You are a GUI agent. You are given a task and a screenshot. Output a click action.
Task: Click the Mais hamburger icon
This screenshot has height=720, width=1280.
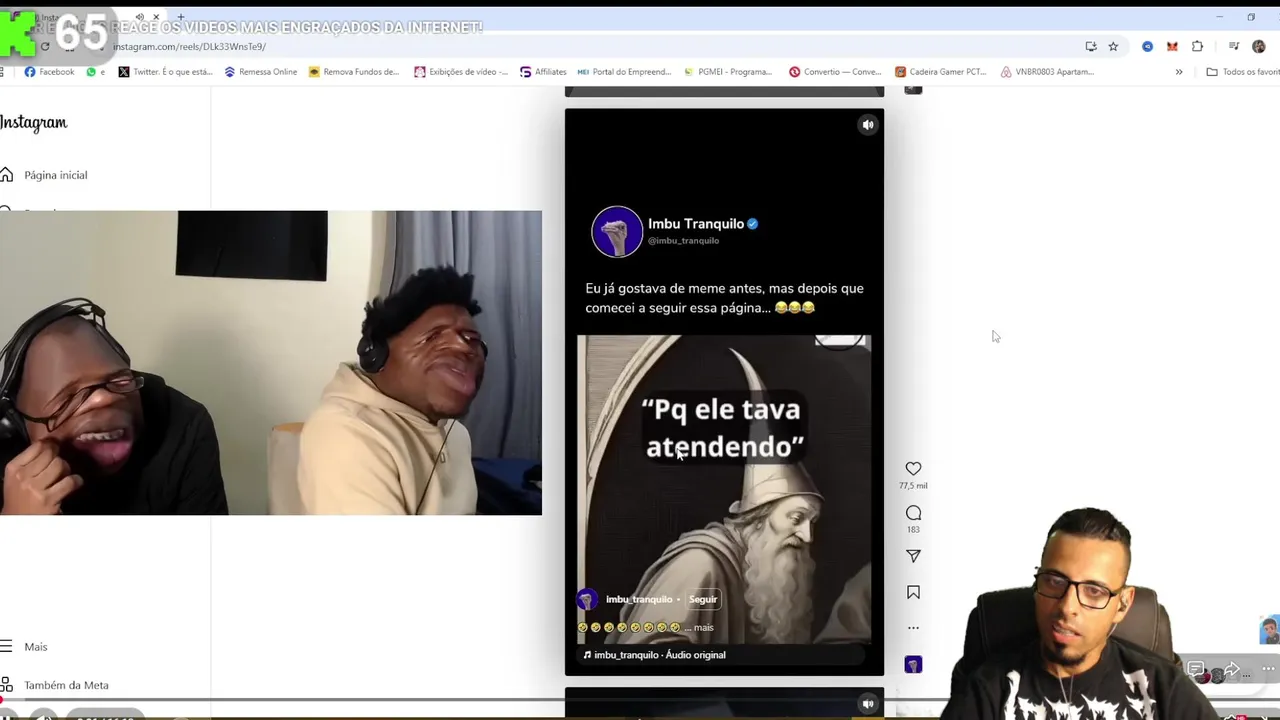point(6,647)
